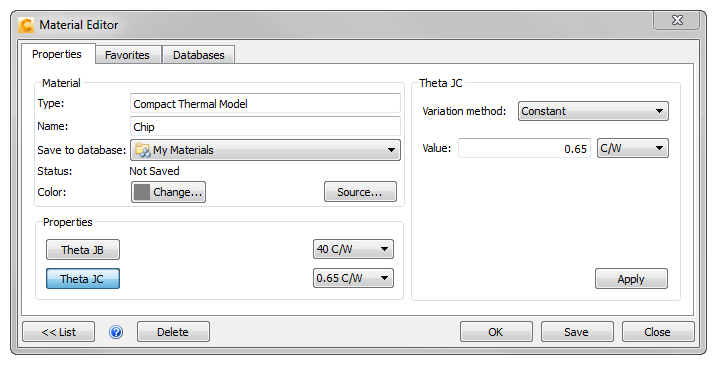Click the Value field showing 0.65
This screenshot has width=717, height=365.
524,149
